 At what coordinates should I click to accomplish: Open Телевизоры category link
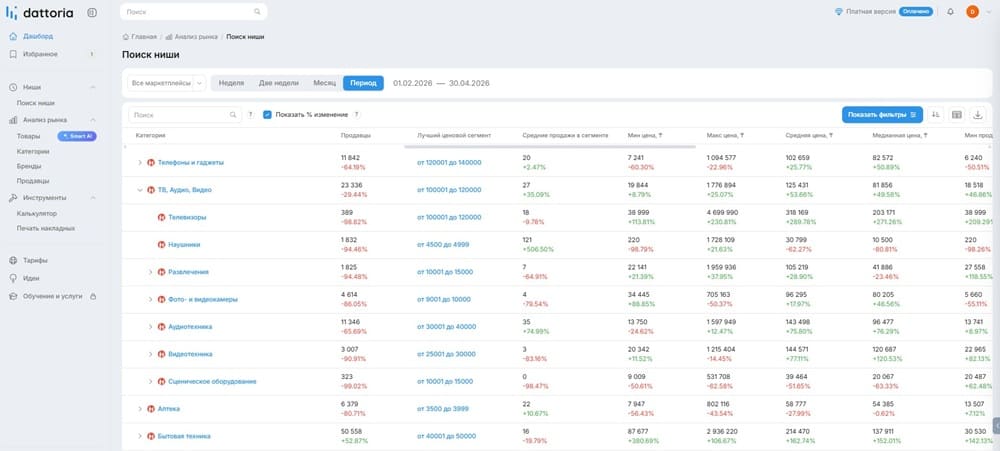pos(187,218)
